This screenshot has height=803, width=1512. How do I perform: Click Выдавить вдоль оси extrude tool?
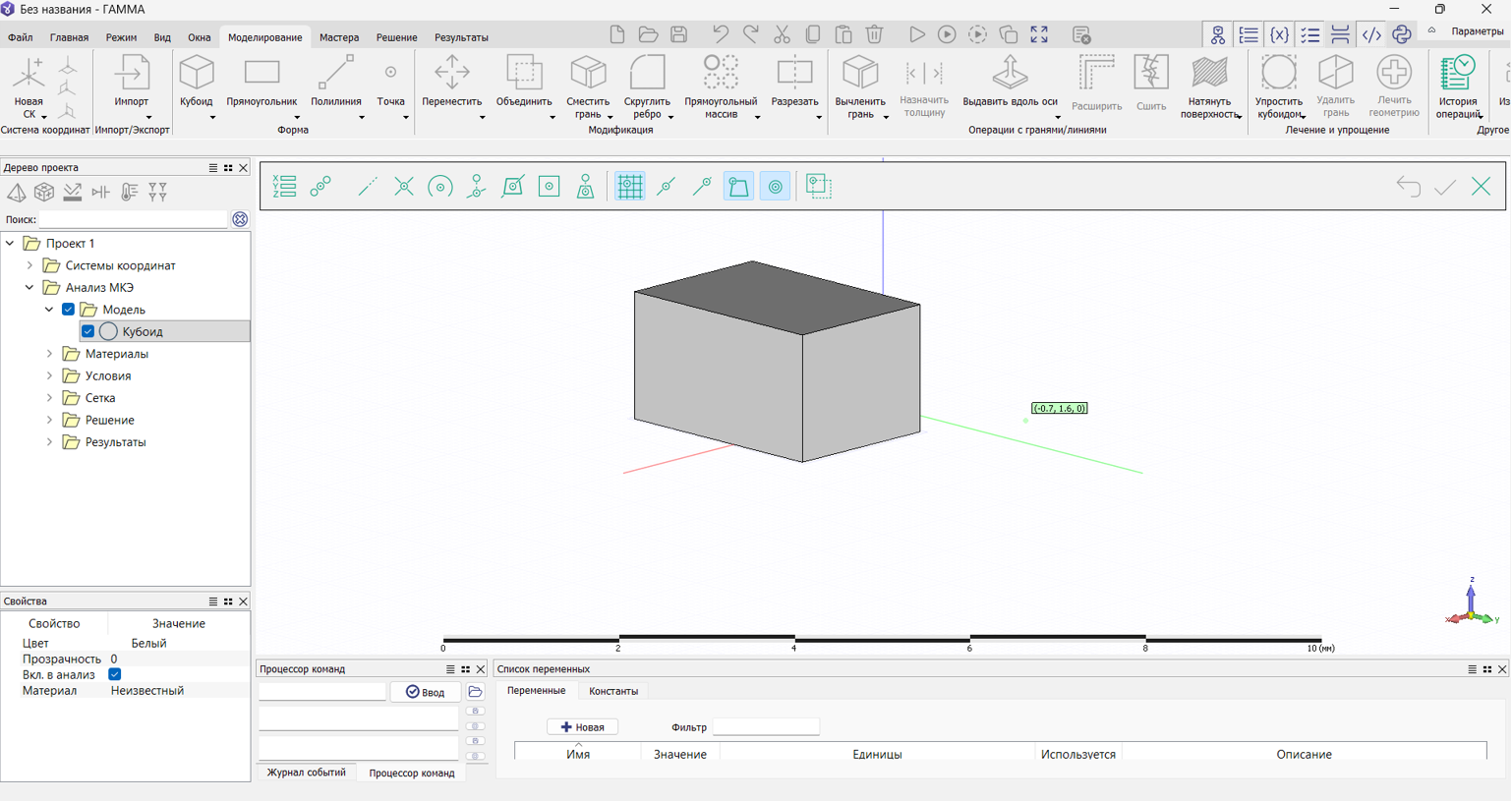pos(1010,83)
